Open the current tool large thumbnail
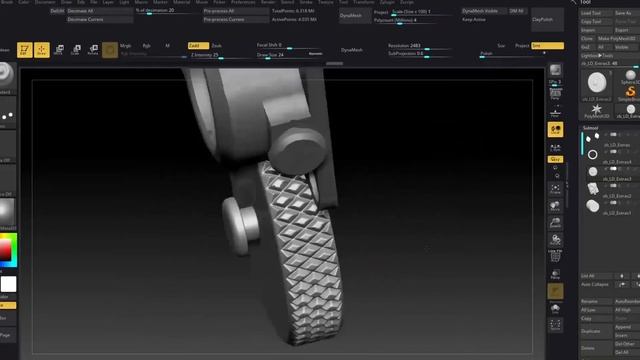 click(x=596, y=84)
